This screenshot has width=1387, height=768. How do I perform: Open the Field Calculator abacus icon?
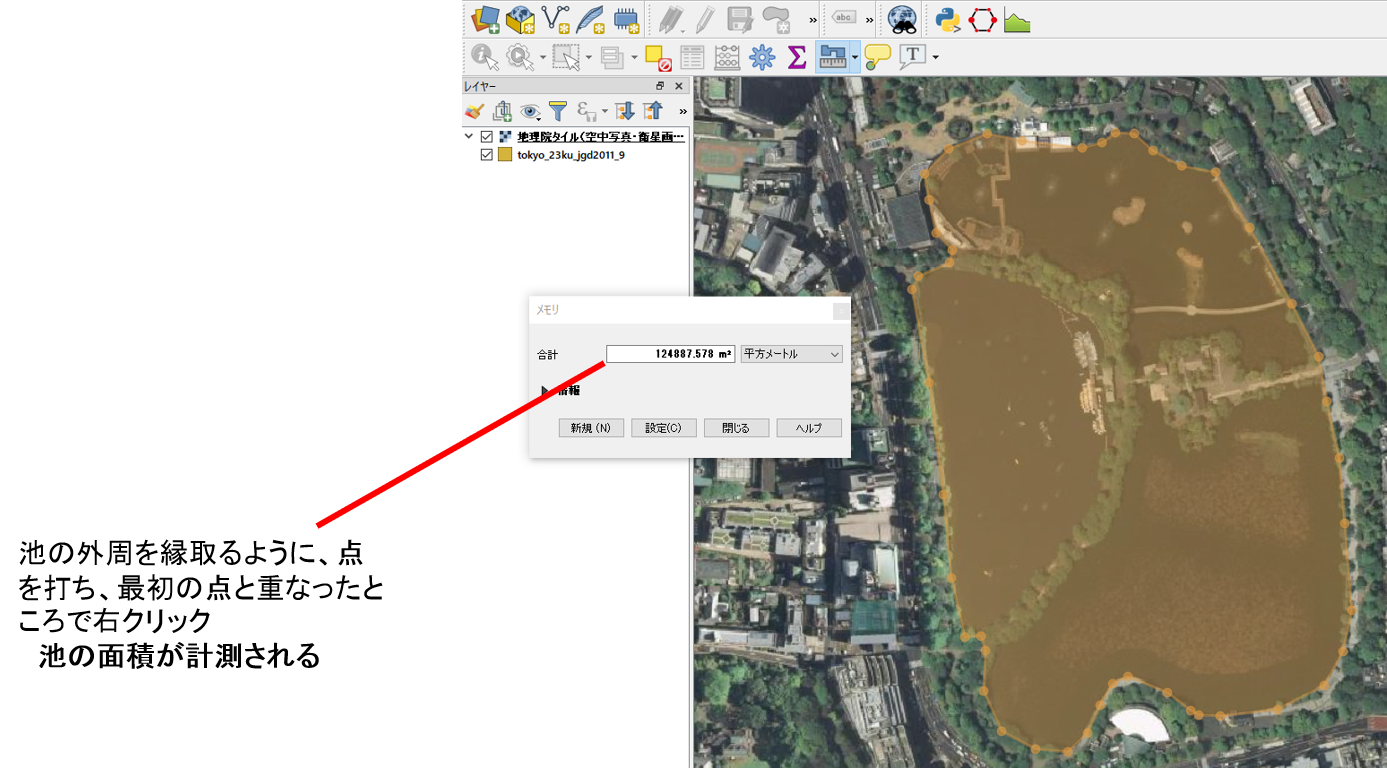[727, 57]
